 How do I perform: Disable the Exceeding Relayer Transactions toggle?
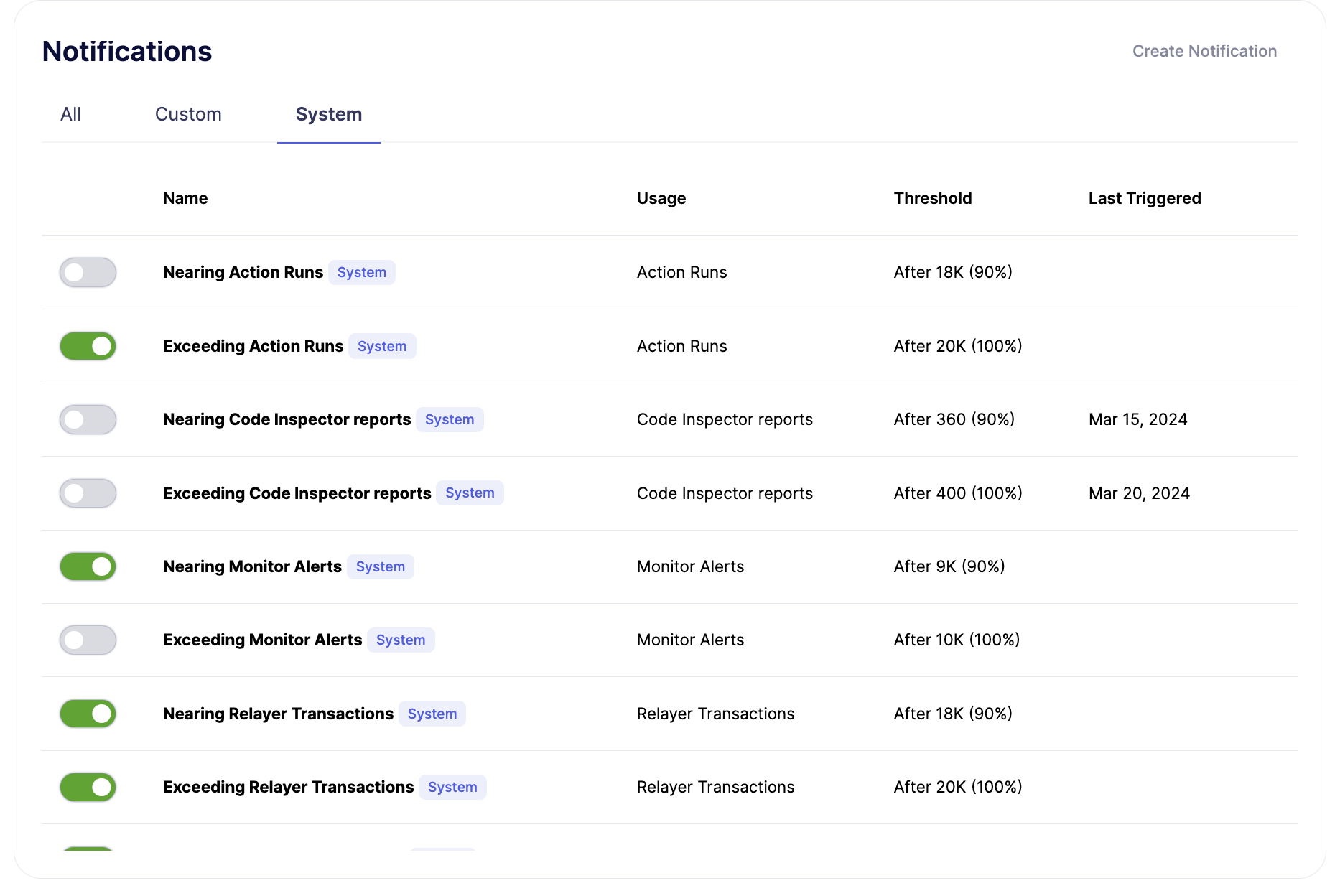point(87,787)
